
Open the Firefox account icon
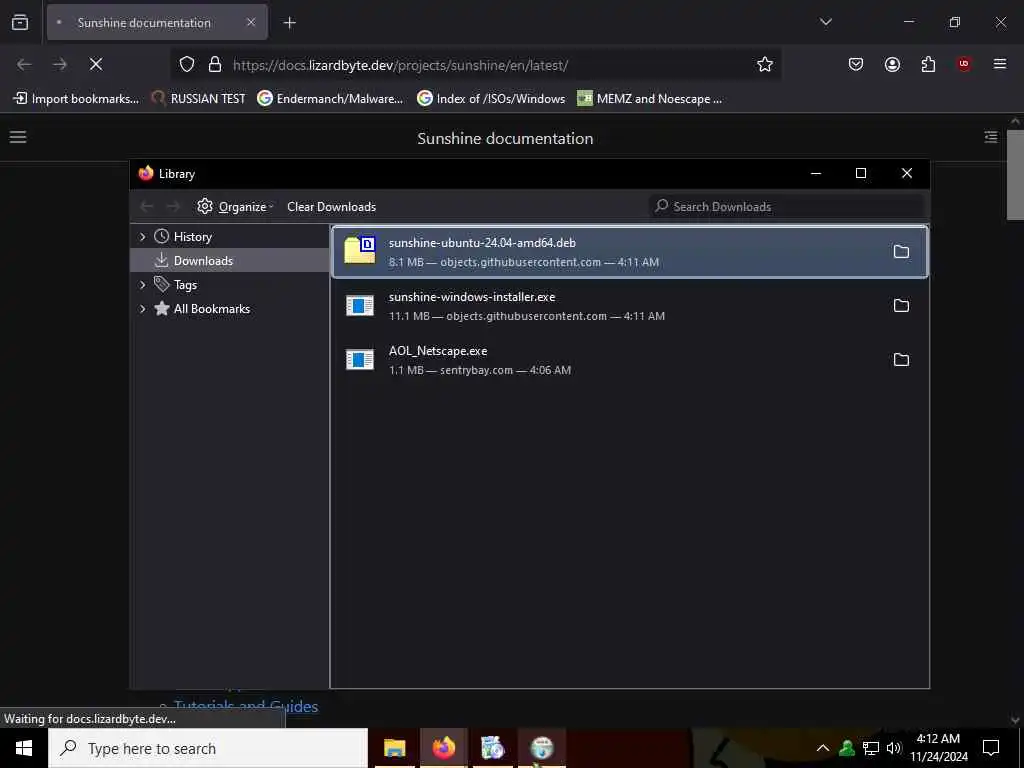(x=892, y=64)
